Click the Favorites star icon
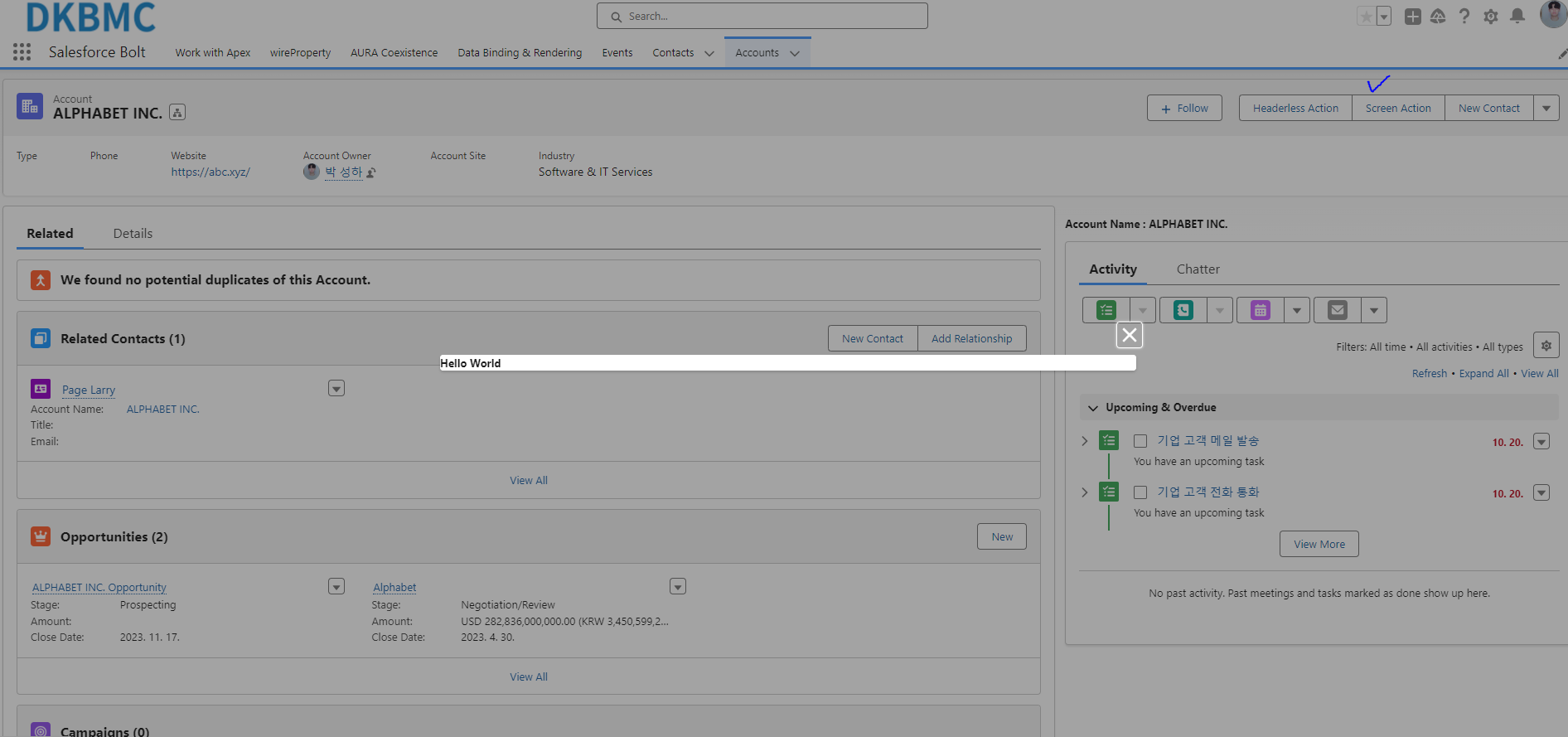Image resolution: width=1568 pixels, height=737 pixels. coord(1366,17)
